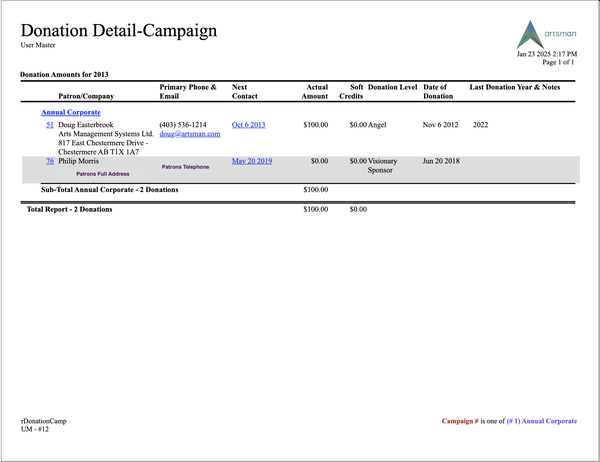
Task: Click the phone number (403) 536-1214
Action: [183, 125]
